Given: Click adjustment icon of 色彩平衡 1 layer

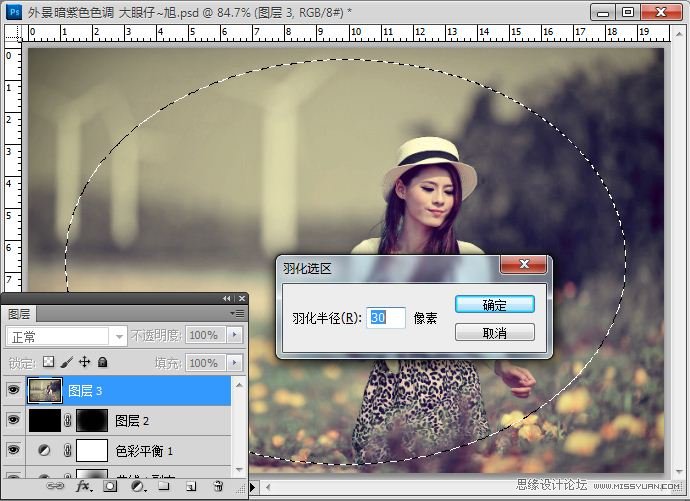Looking at the screenshot, I should tap(44, 450).
